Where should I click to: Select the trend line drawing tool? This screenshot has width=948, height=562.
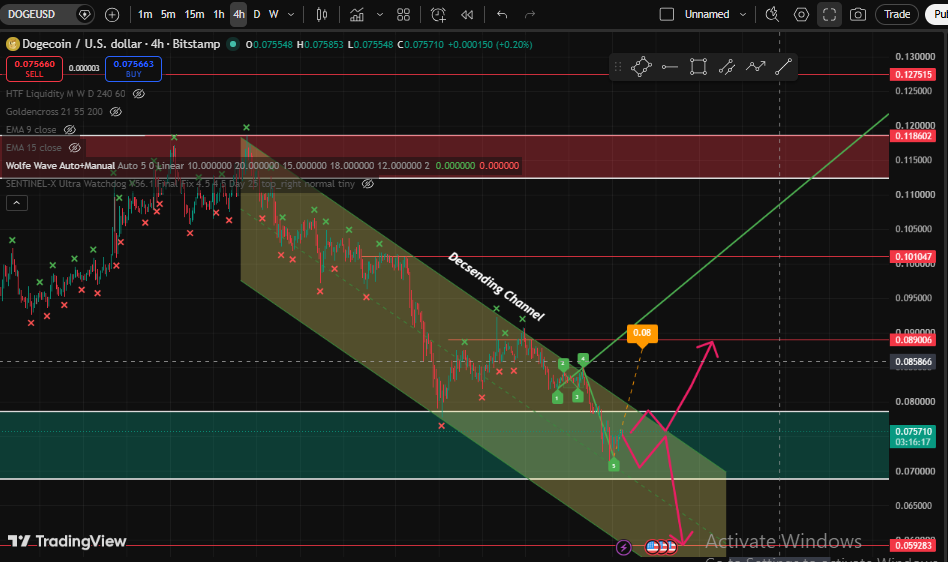click(784, 66)
